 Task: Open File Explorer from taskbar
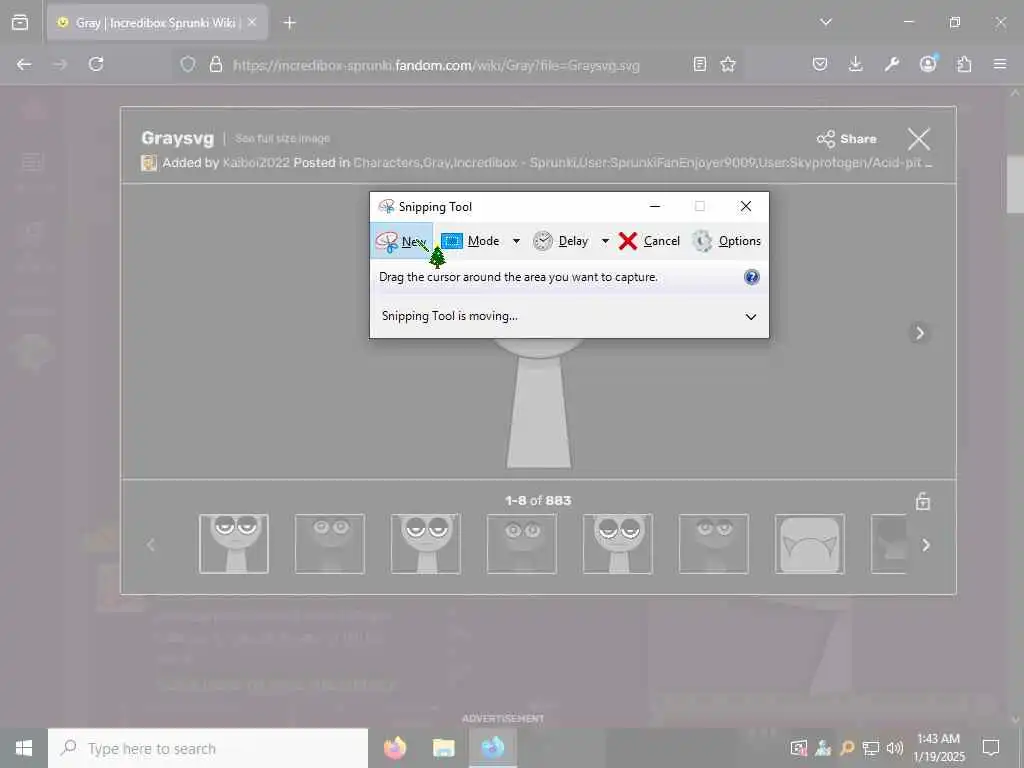pyautogui.click(x=443, y=748)
